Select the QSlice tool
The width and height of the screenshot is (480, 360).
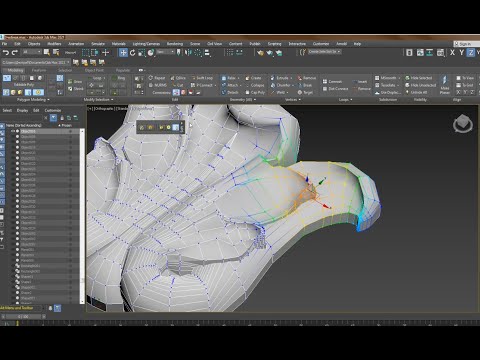point(178,78)
